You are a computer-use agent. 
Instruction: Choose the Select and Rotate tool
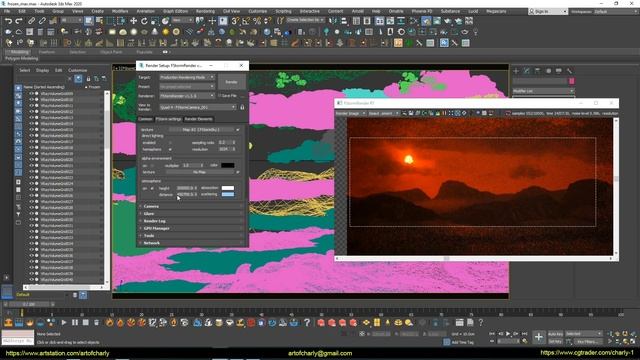[x=144, y=20]
